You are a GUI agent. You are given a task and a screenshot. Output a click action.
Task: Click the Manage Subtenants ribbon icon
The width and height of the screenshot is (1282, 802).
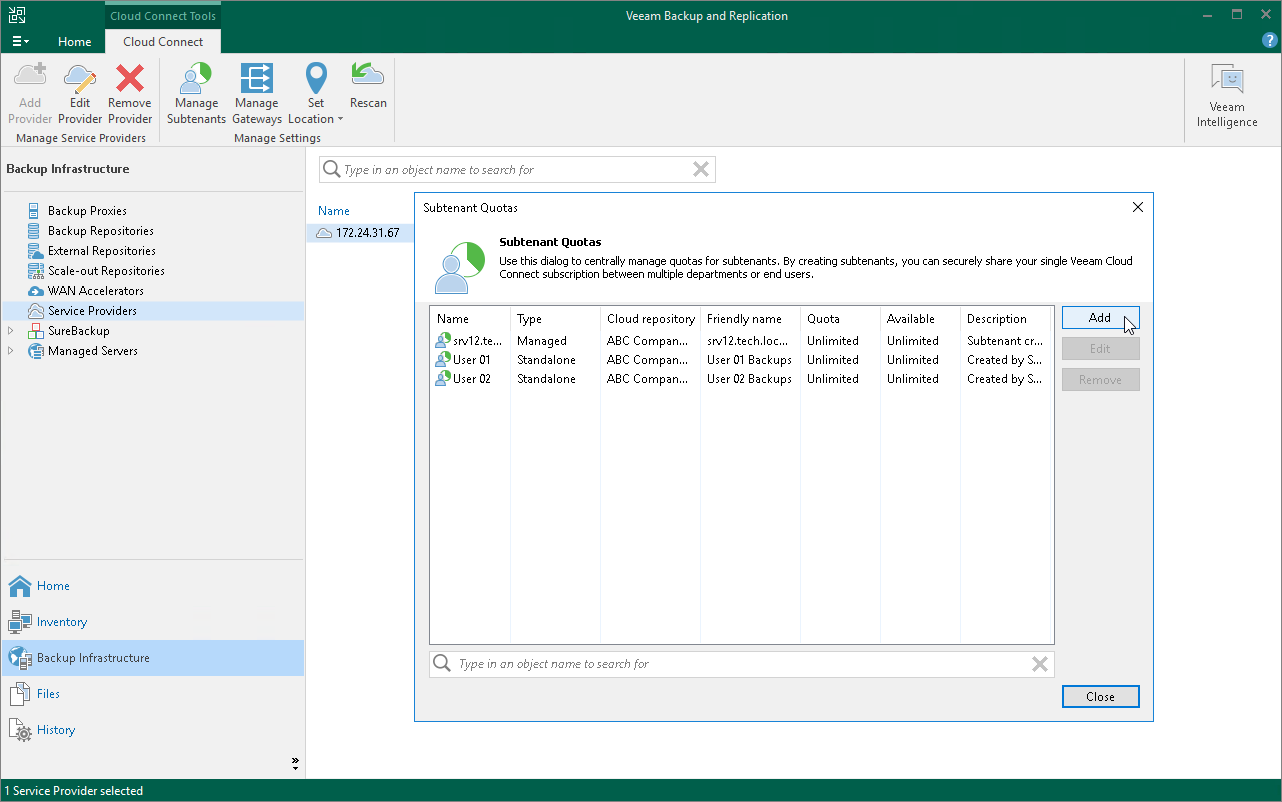point(196,94)
